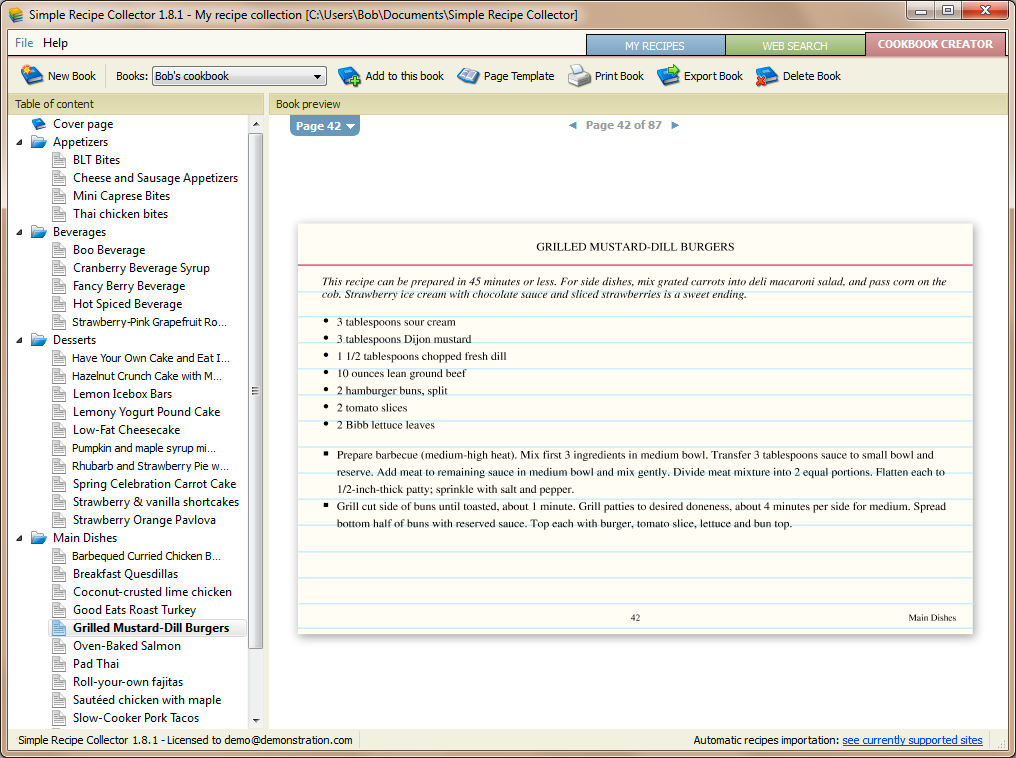Select Coconut-crusted lime chicken recipe

[152, 592]
